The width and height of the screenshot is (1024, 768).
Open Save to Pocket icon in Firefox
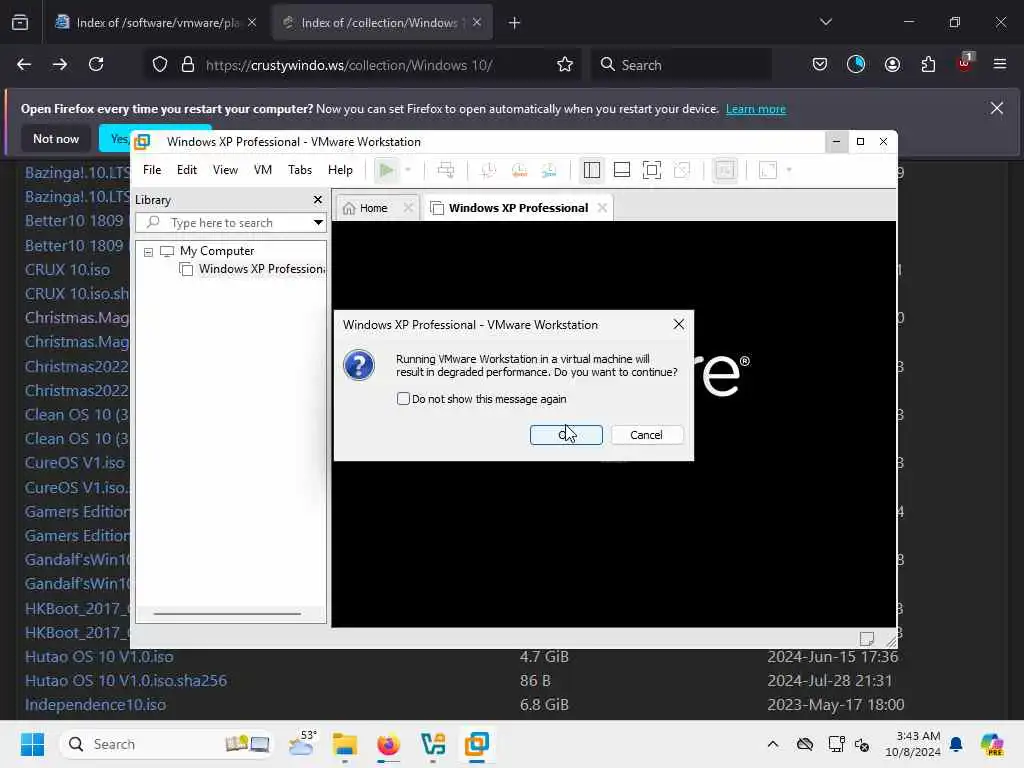(820, 65)
